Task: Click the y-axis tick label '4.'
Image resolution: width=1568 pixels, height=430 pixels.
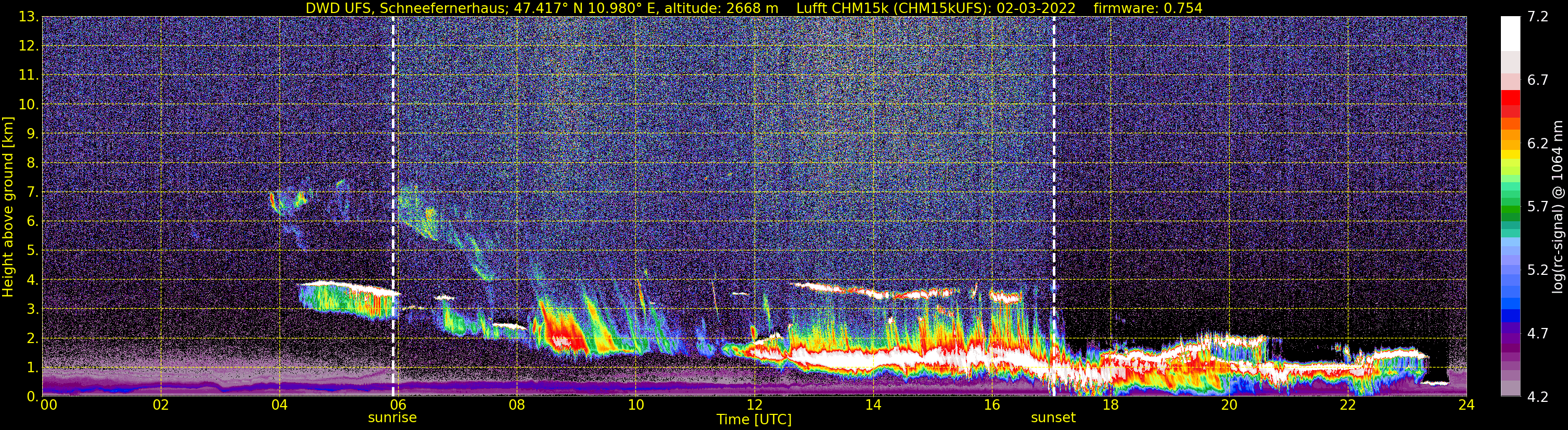Action: (32, 280)
